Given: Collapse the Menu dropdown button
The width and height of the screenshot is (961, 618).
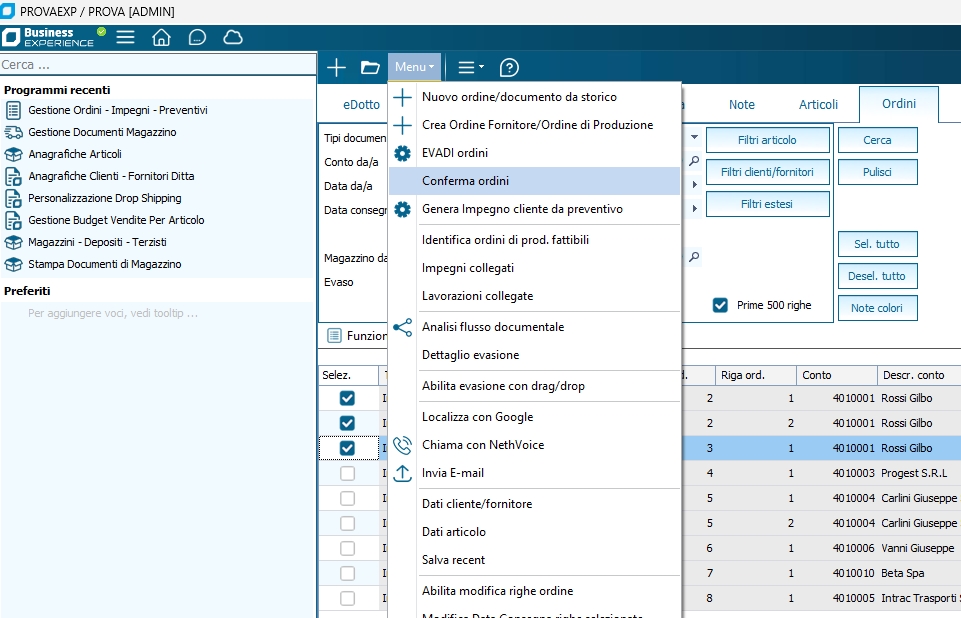Looking at the screenshot, I should click(414, 68).
